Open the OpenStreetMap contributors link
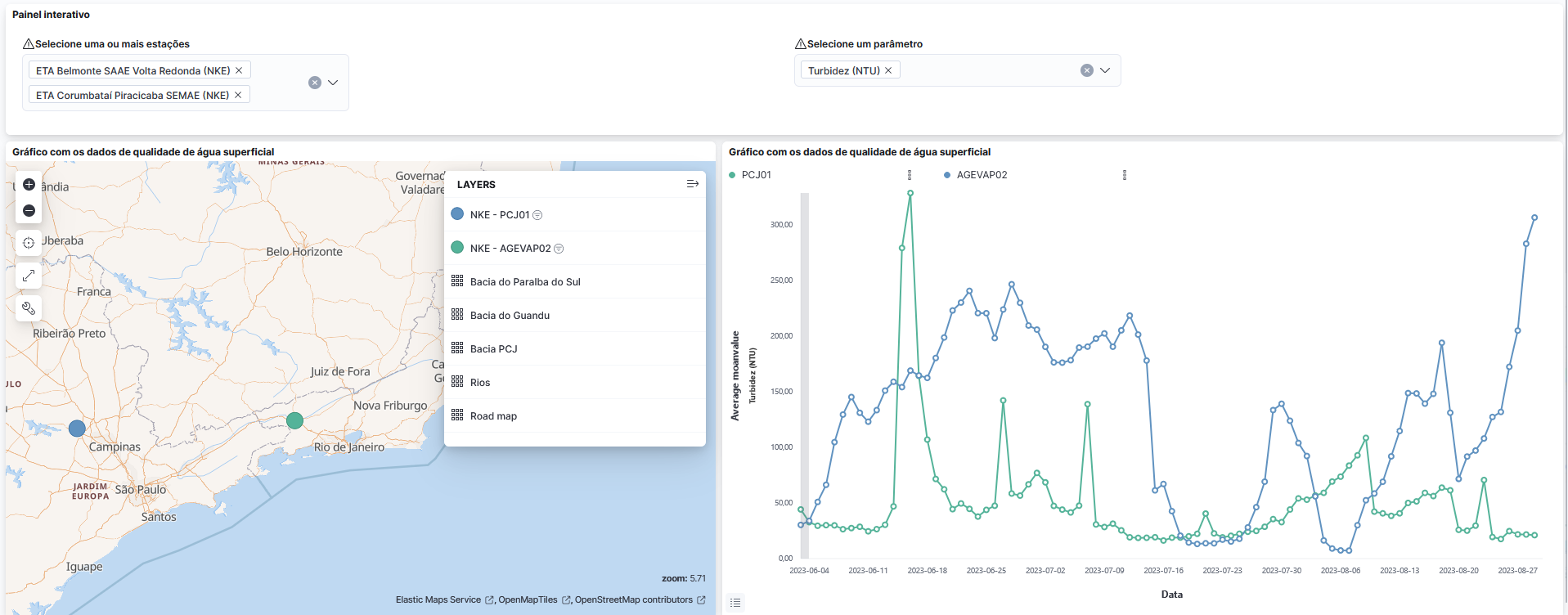Viewport: 1568px width, 615px height. click(x=633, y=600)
